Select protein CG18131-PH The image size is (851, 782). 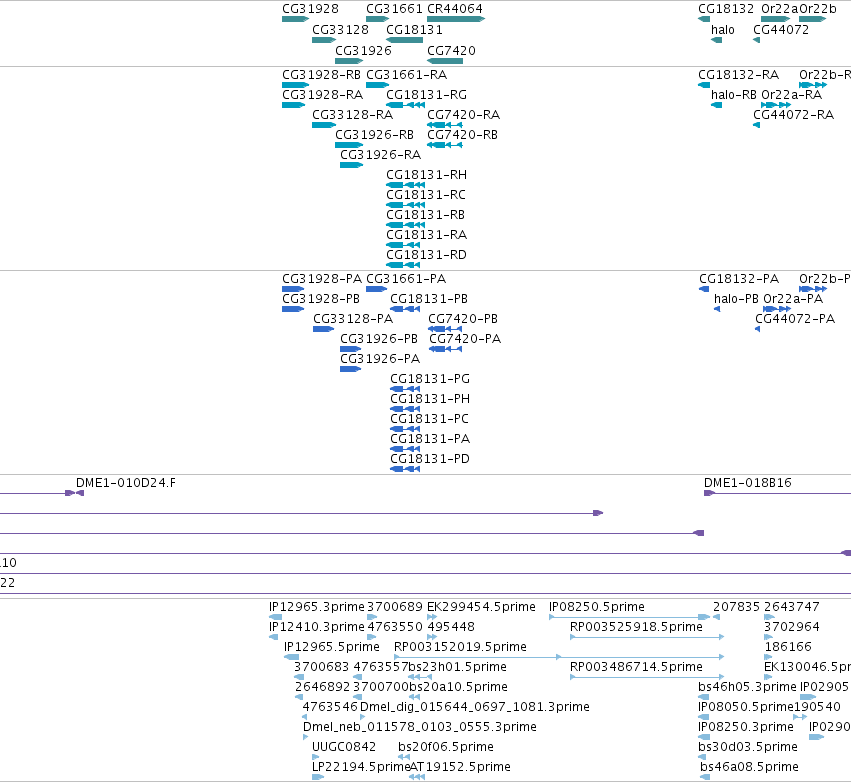405,409
